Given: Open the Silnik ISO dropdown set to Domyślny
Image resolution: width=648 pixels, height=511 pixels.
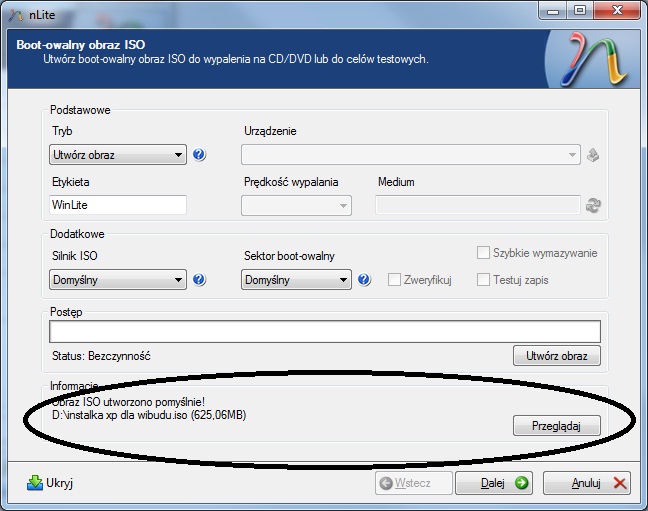Looking at the screenshot, I should 118,279.
